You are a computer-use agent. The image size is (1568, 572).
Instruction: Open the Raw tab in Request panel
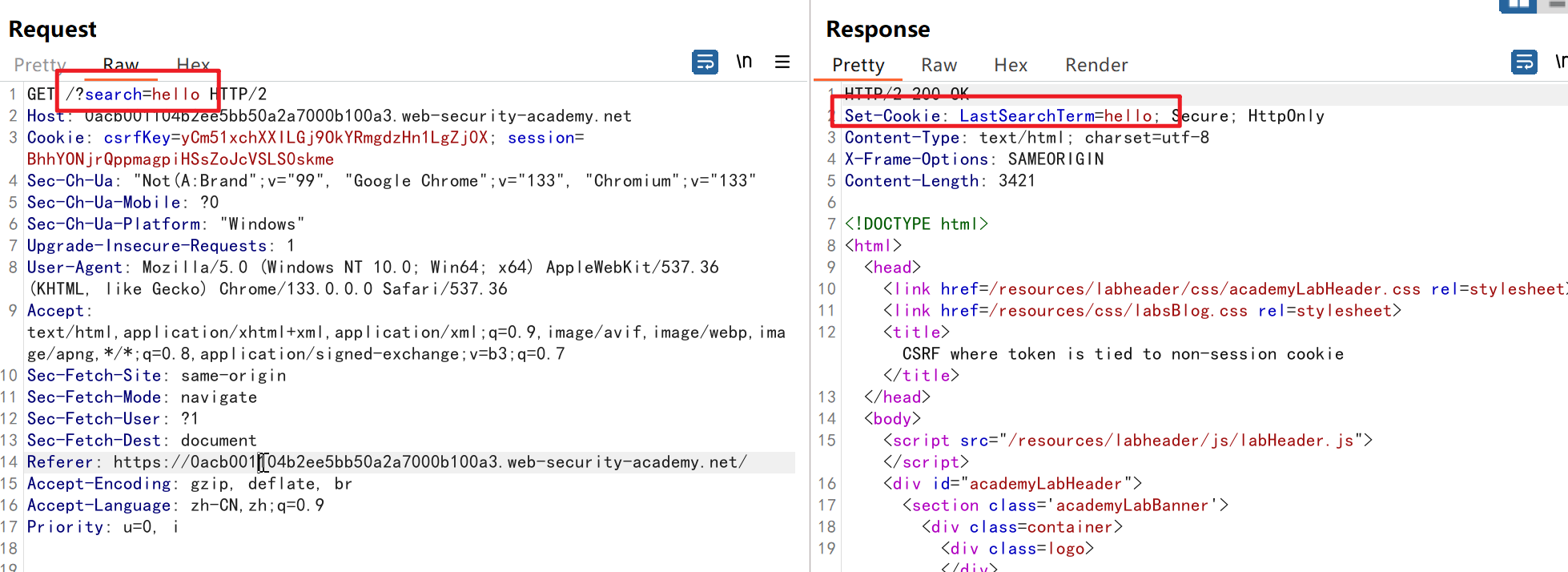pos(121,65)
